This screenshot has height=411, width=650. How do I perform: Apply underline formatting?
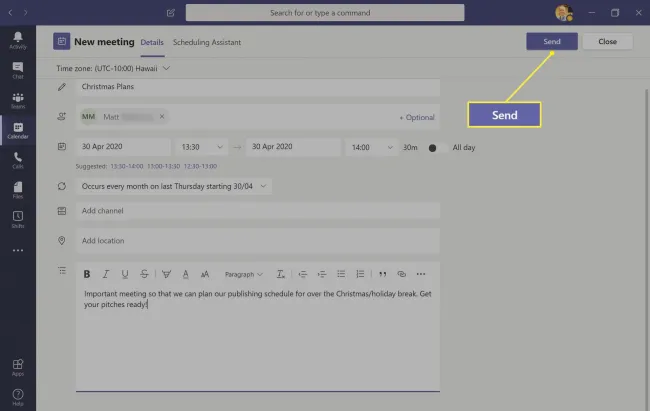coord(125,274)
